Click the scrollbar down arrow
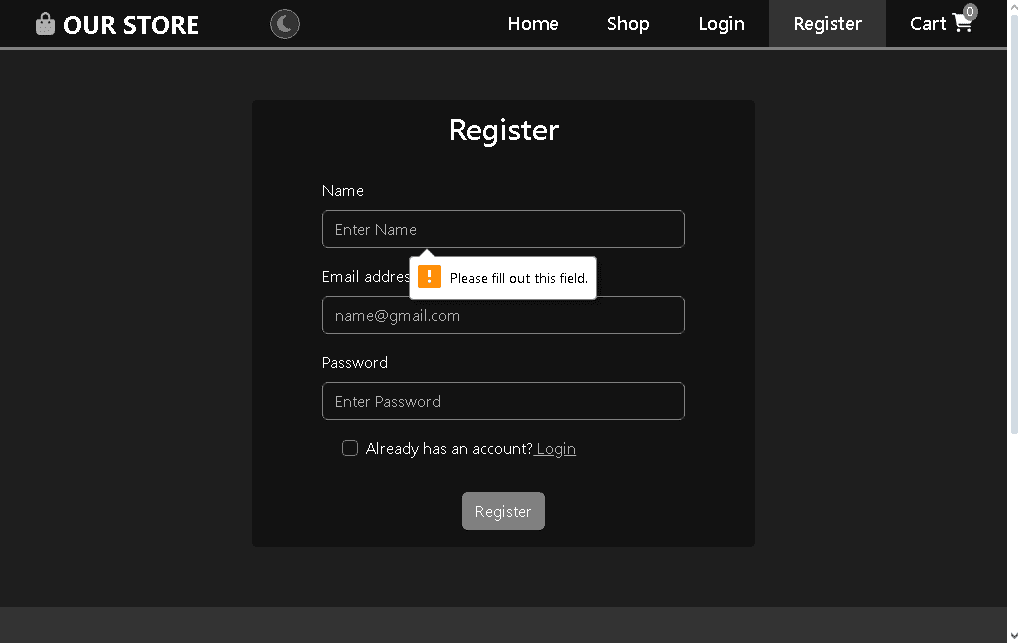This screenshot has width=1022, height=643. click(1014, 636)
